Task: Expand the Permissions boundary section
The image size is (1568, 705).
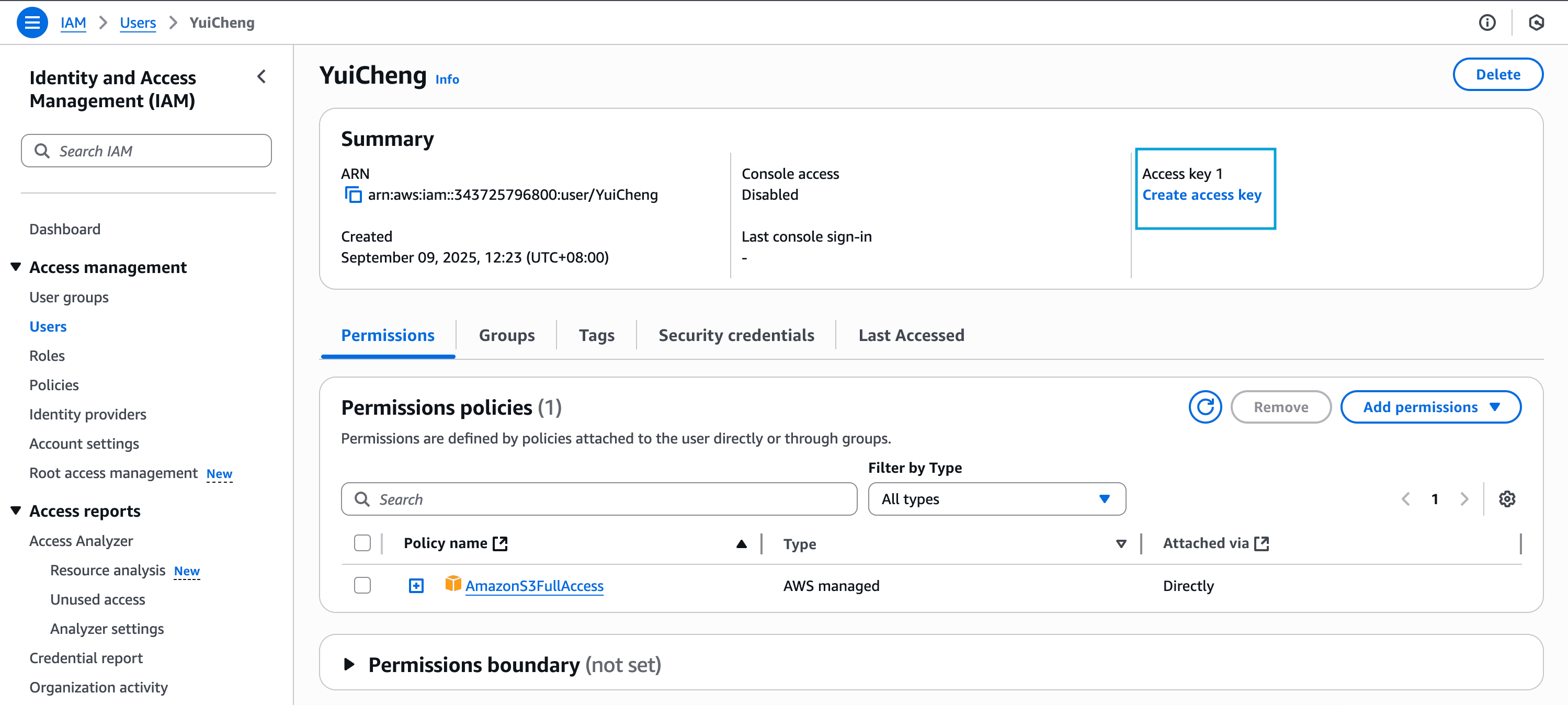Action: 349,664
